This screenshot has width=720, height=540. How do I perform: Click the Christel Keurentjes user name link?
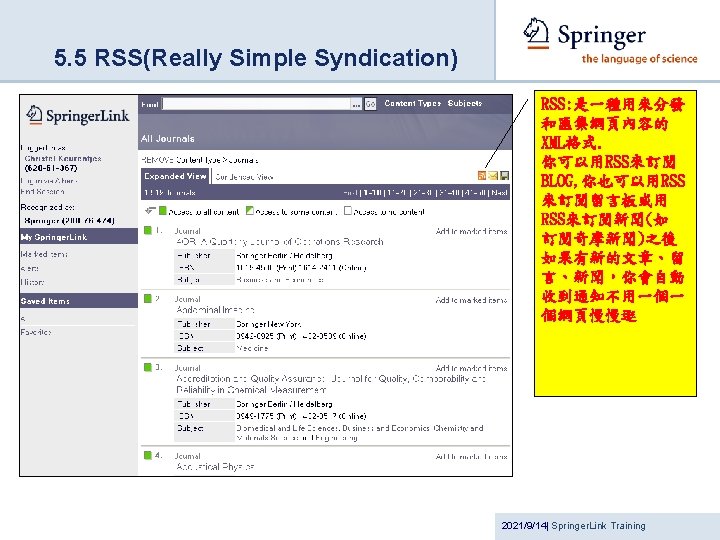(x=63, y=158)
